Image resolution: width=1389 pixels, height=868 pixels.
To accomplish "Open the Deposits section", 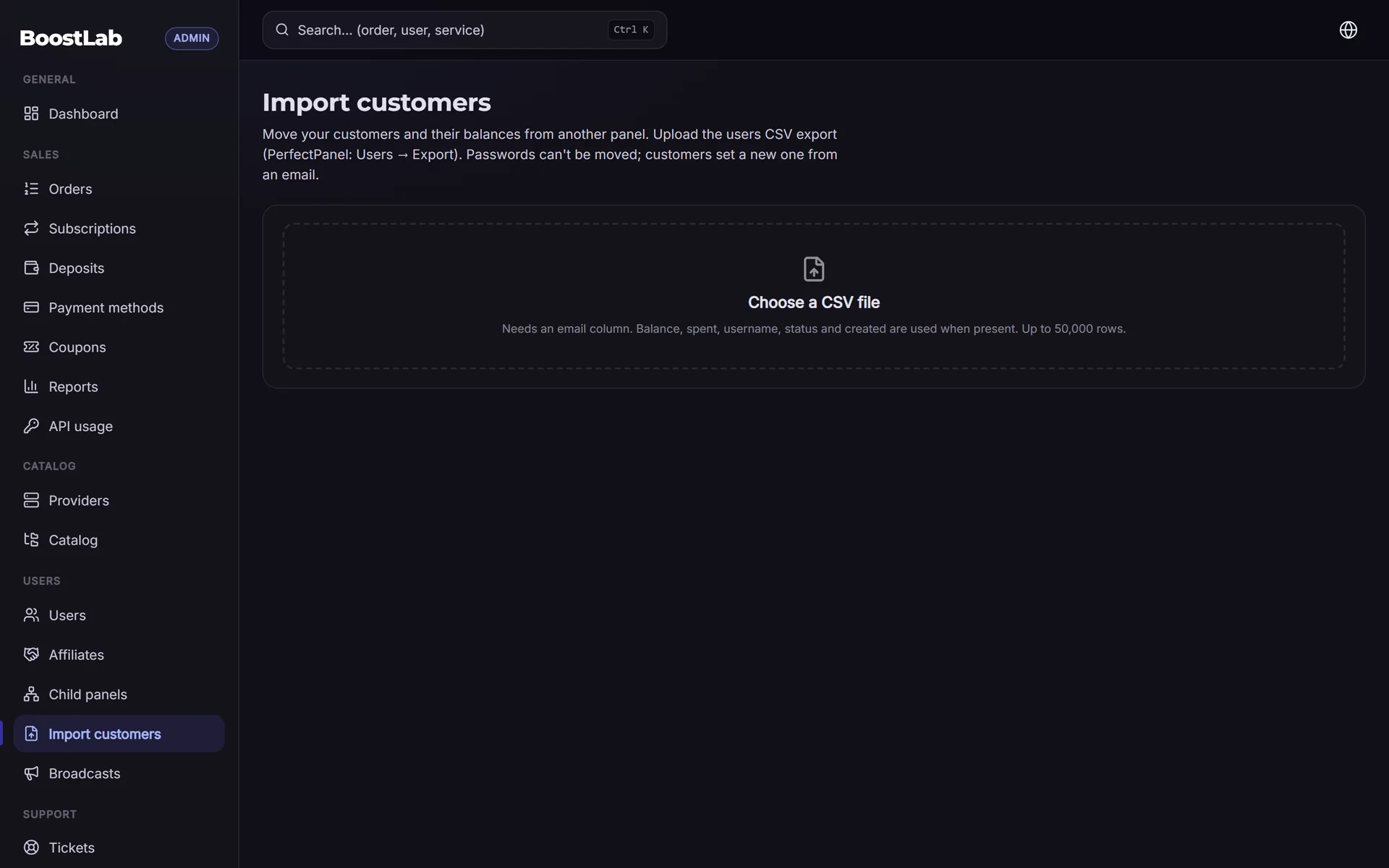I will 119,268.
